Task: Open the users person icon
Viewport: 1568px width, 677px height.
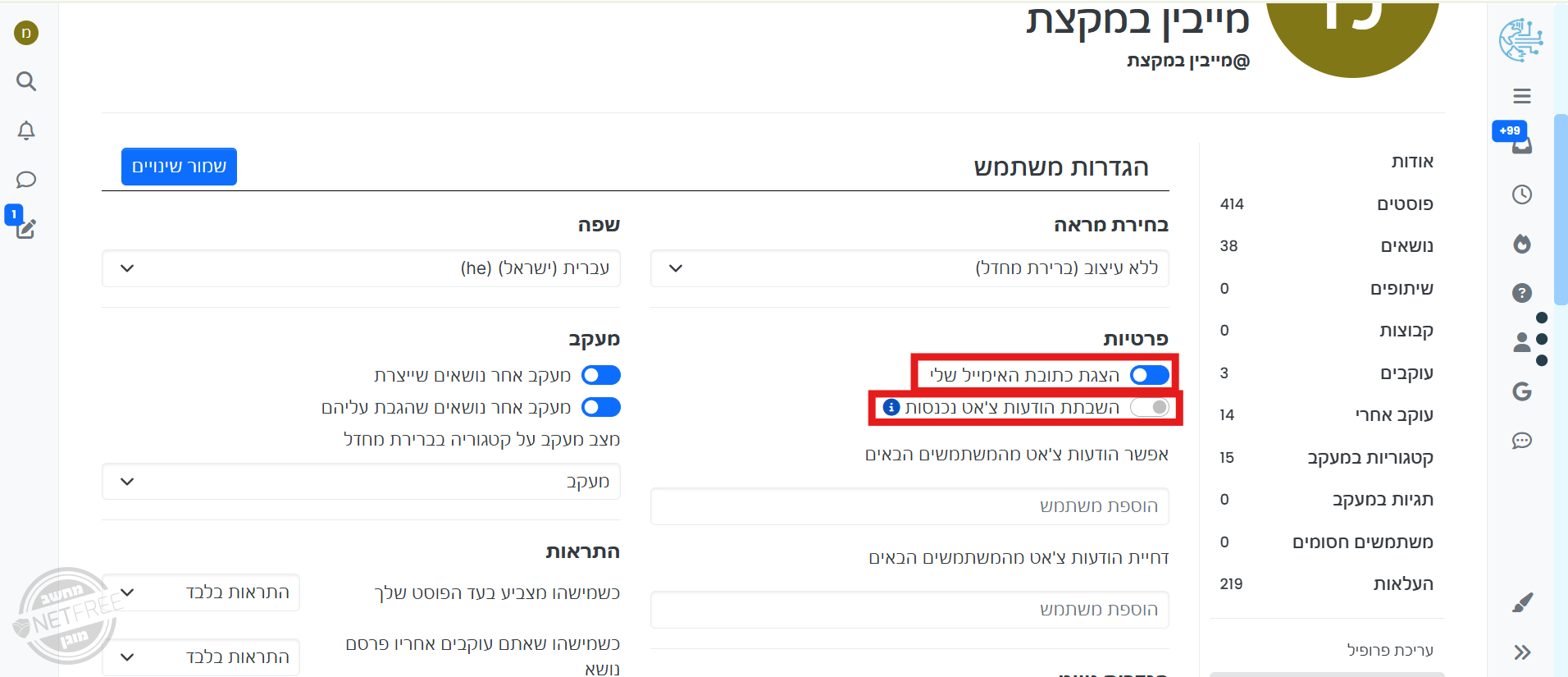Action: 1522,342
